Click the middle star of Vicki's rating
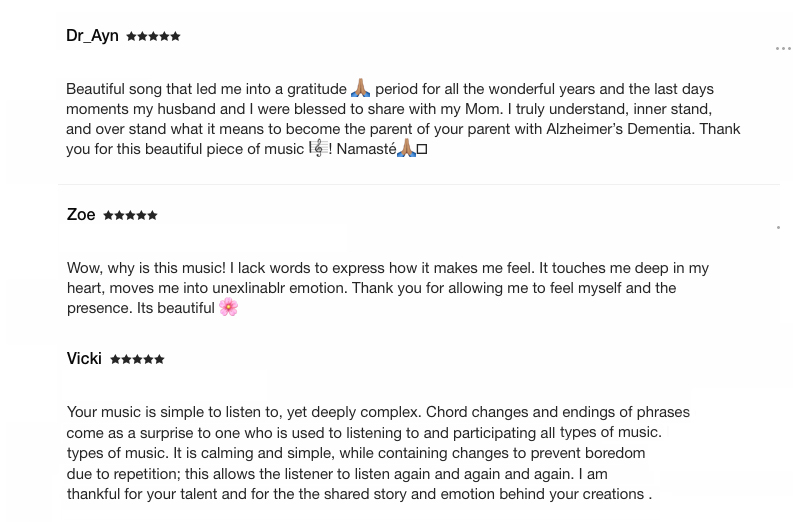 137,359
